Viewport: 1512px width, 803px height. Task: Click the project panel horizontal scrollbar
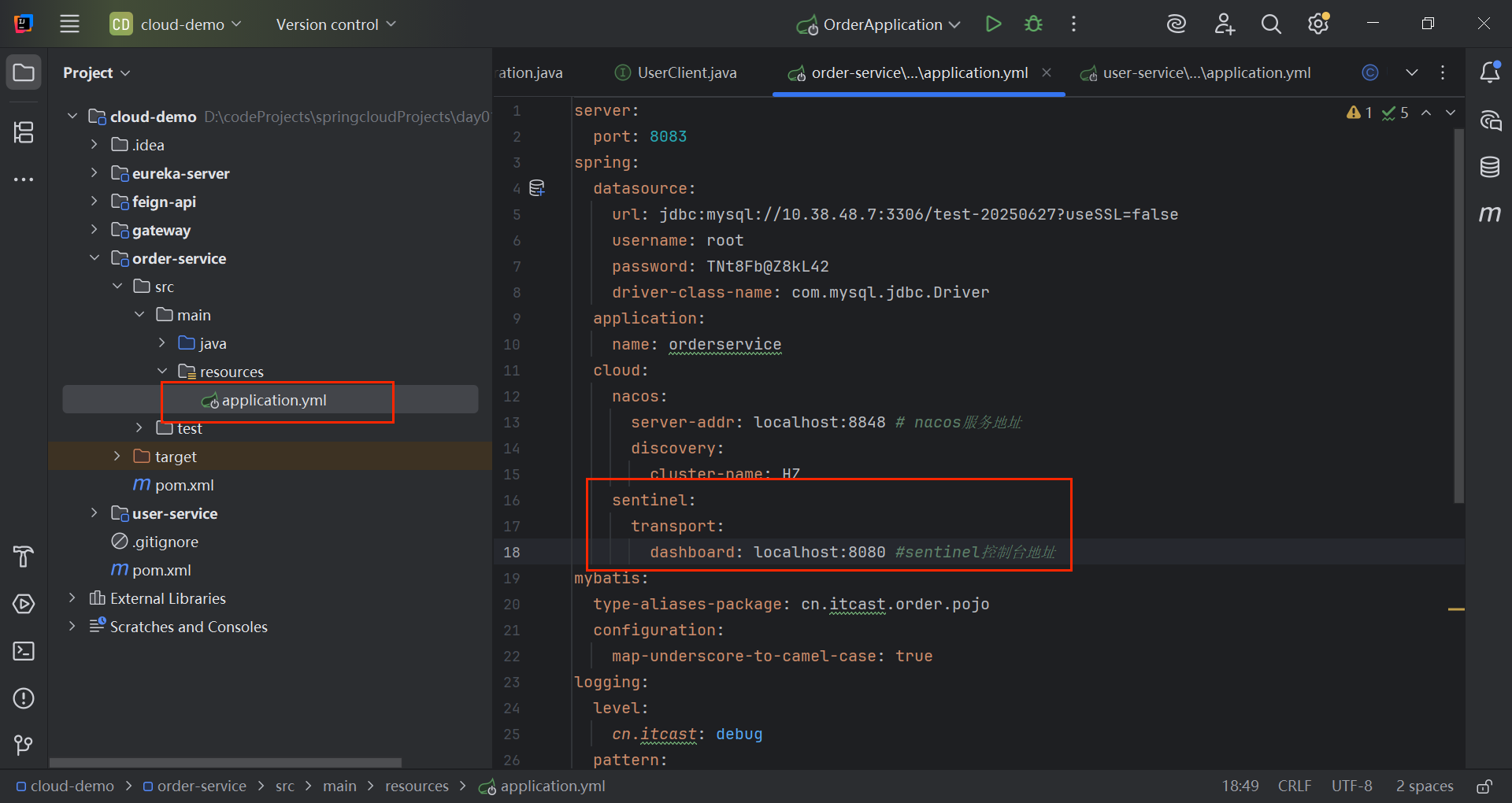point(225,762)
